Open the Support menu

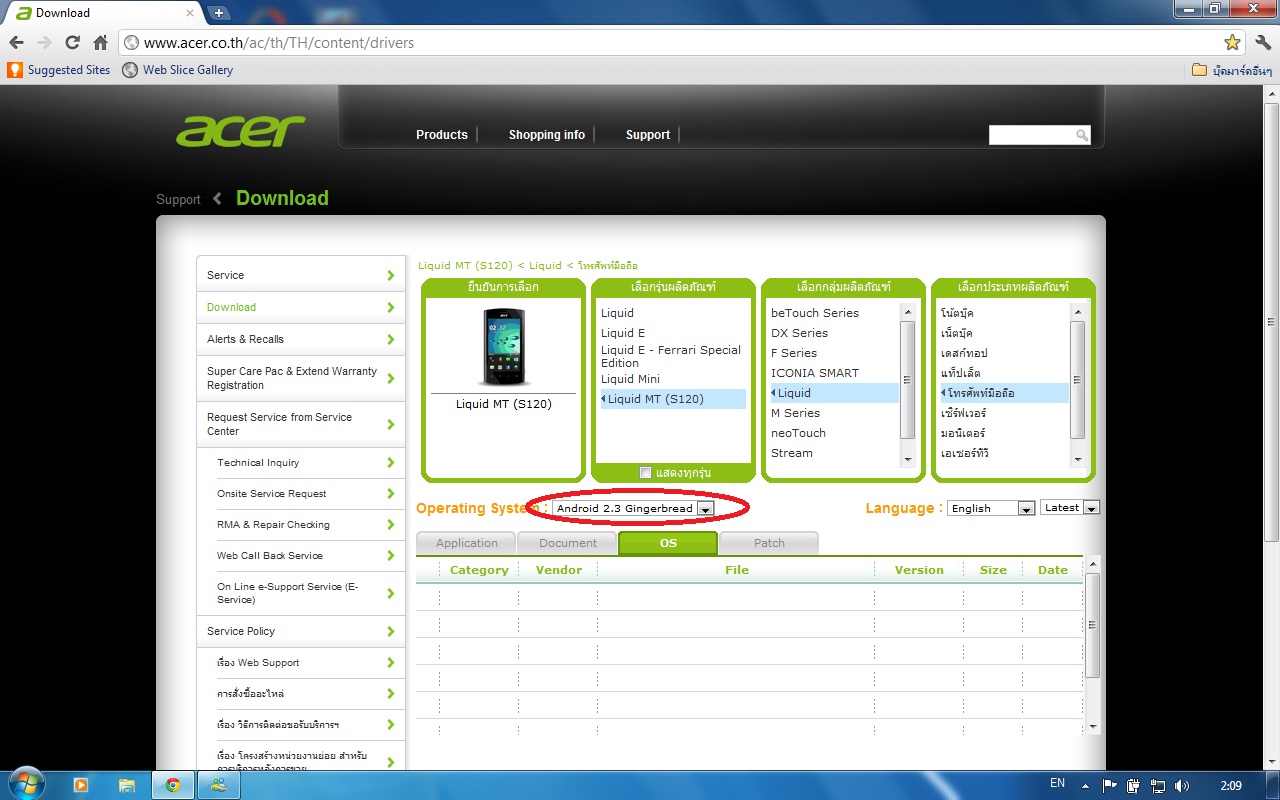tap(648, 135)
